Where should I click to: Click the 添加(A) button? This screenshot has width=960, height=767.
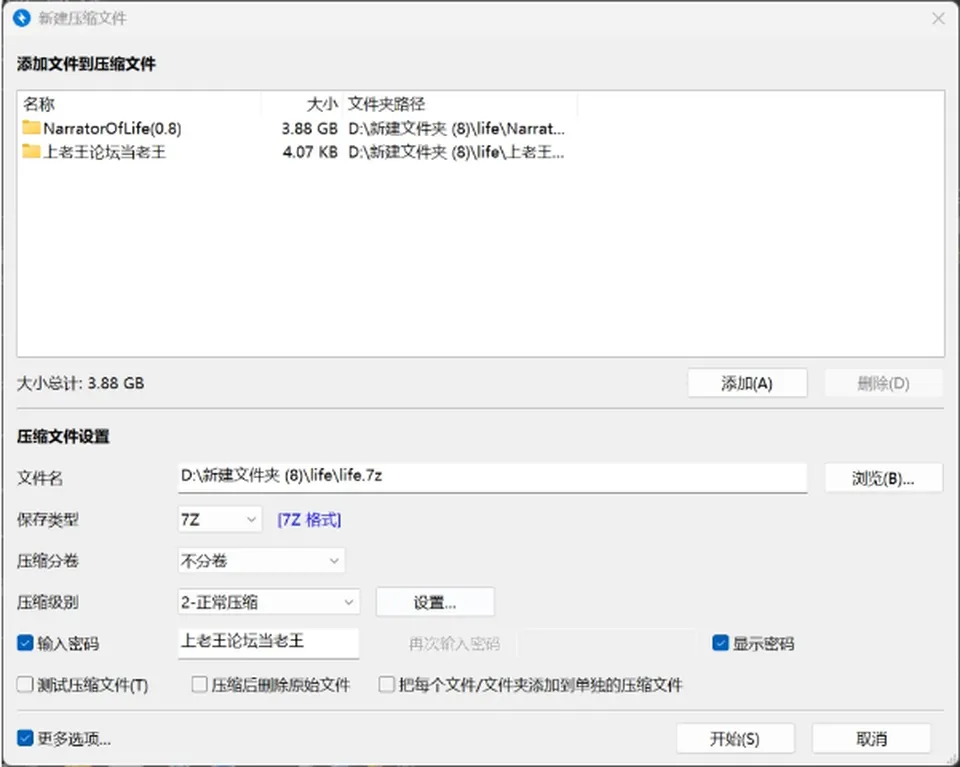[x=747, y=383]
